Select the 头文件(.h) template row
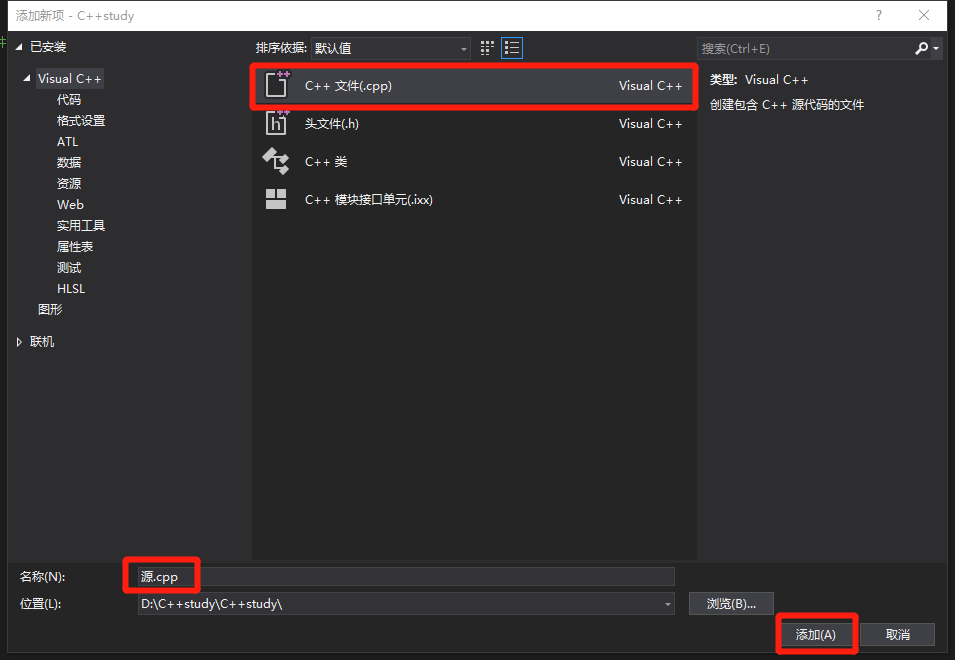 click(x=474, y=124)
